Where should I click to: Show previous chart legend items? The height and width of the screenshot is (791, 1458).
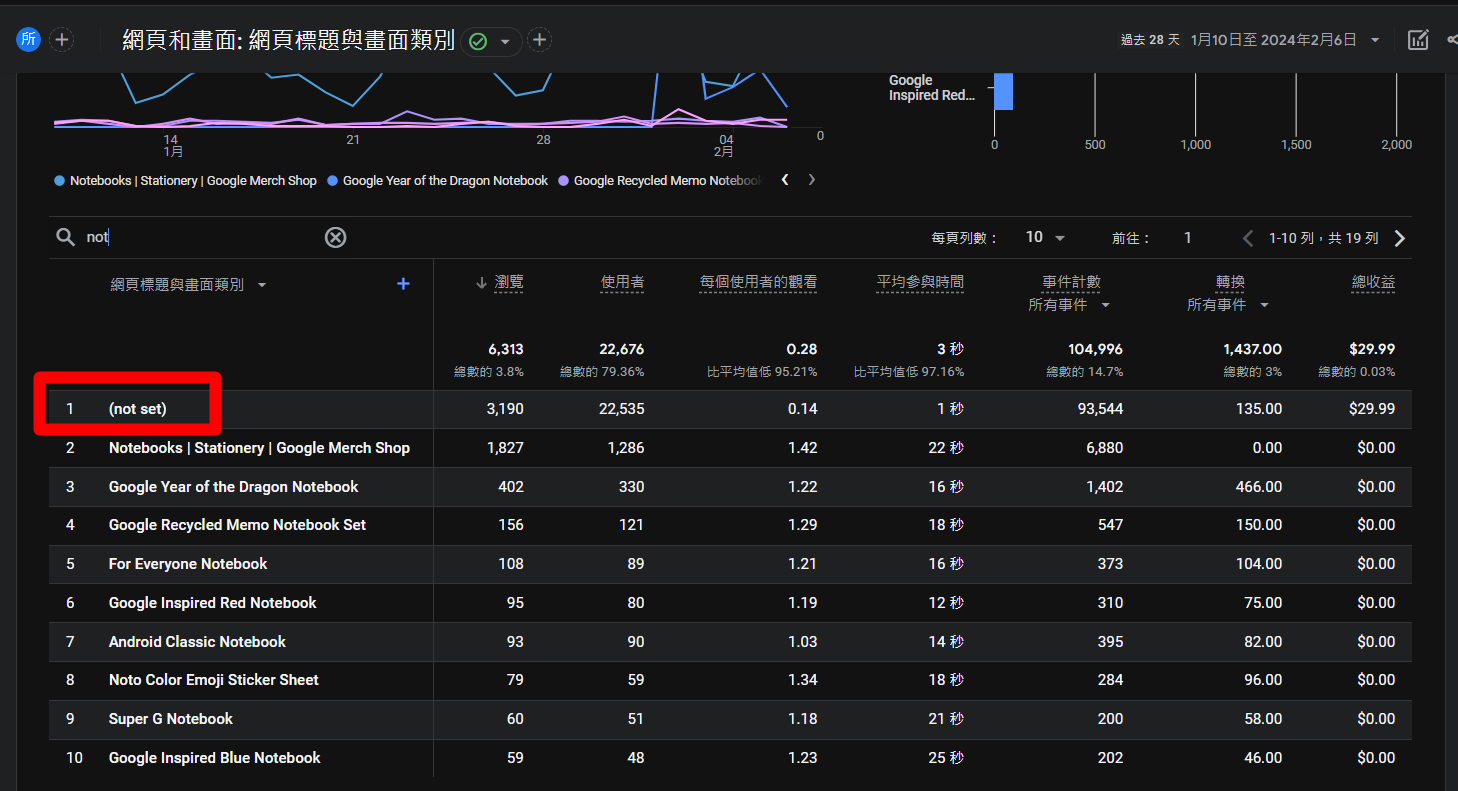(785, 180)
